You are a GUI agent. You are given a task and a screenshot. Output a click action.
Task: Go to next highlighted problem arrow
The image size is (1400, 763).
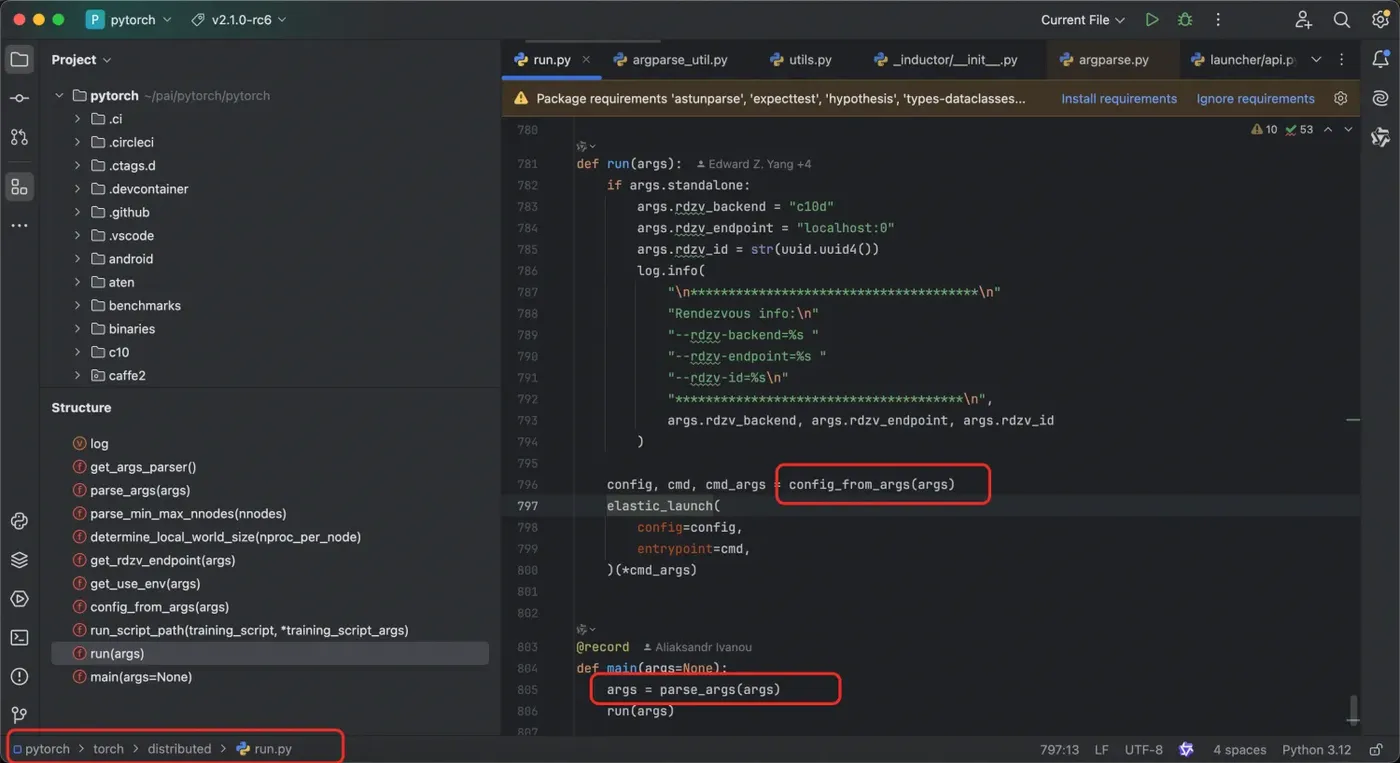tap(1348, 130)
